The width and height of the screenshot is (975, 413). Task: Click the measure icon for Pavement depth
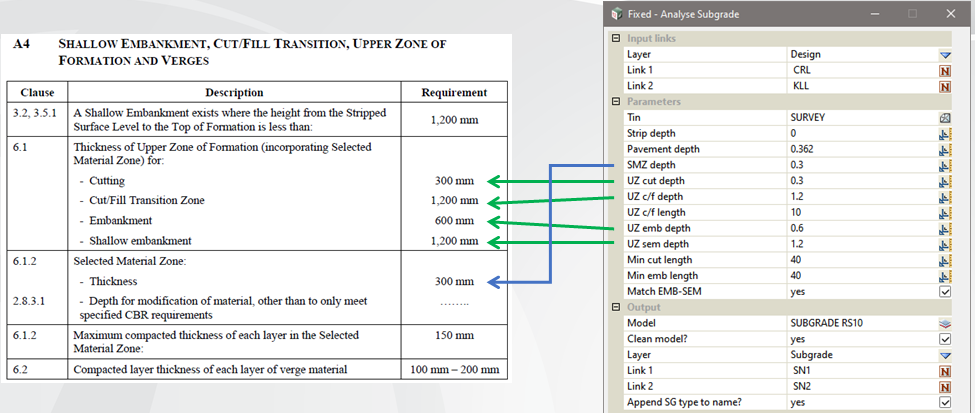pos(944,149)
